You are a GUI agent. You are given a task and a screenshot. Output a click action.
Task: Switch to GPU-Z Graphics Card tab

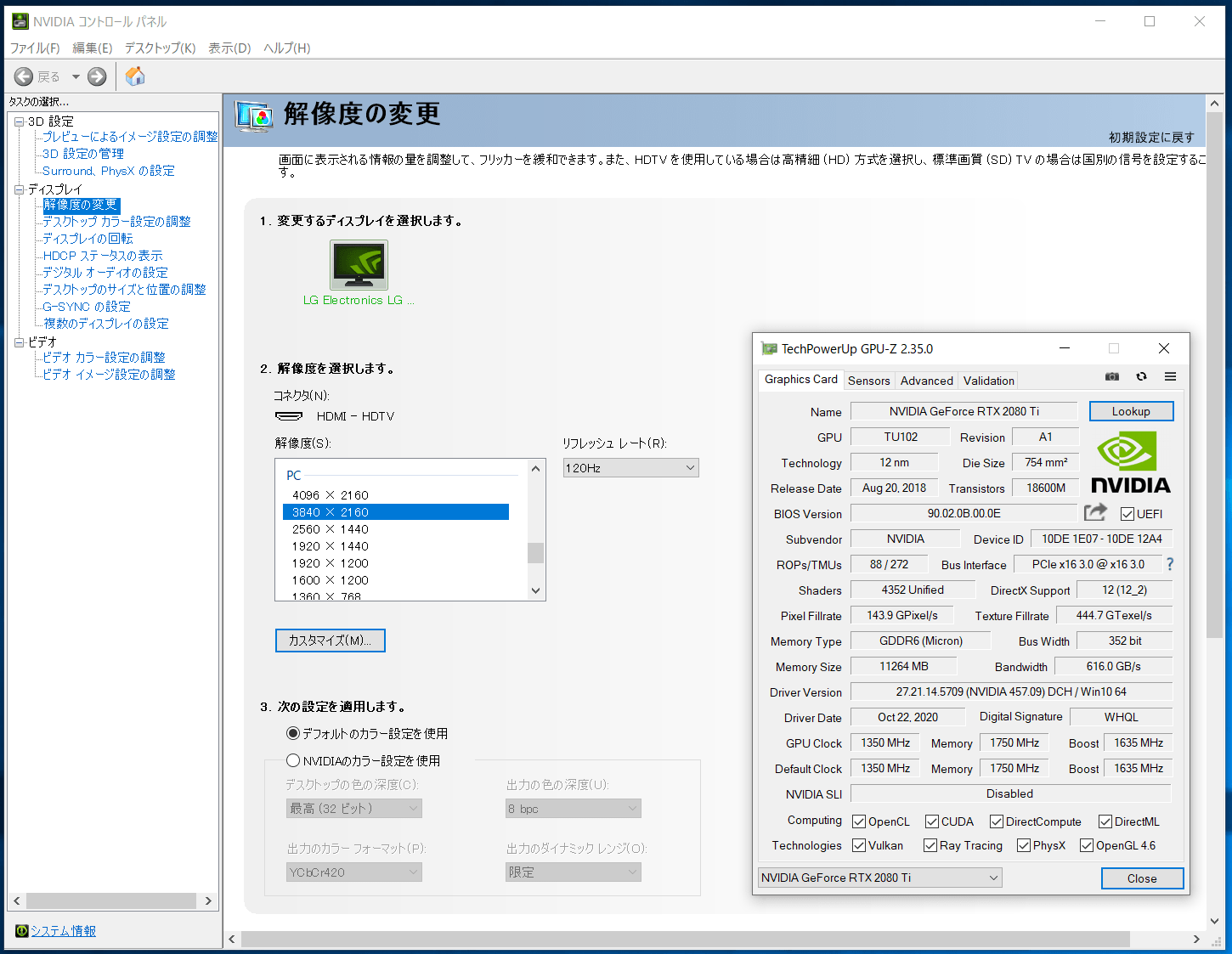pos(801,380)
